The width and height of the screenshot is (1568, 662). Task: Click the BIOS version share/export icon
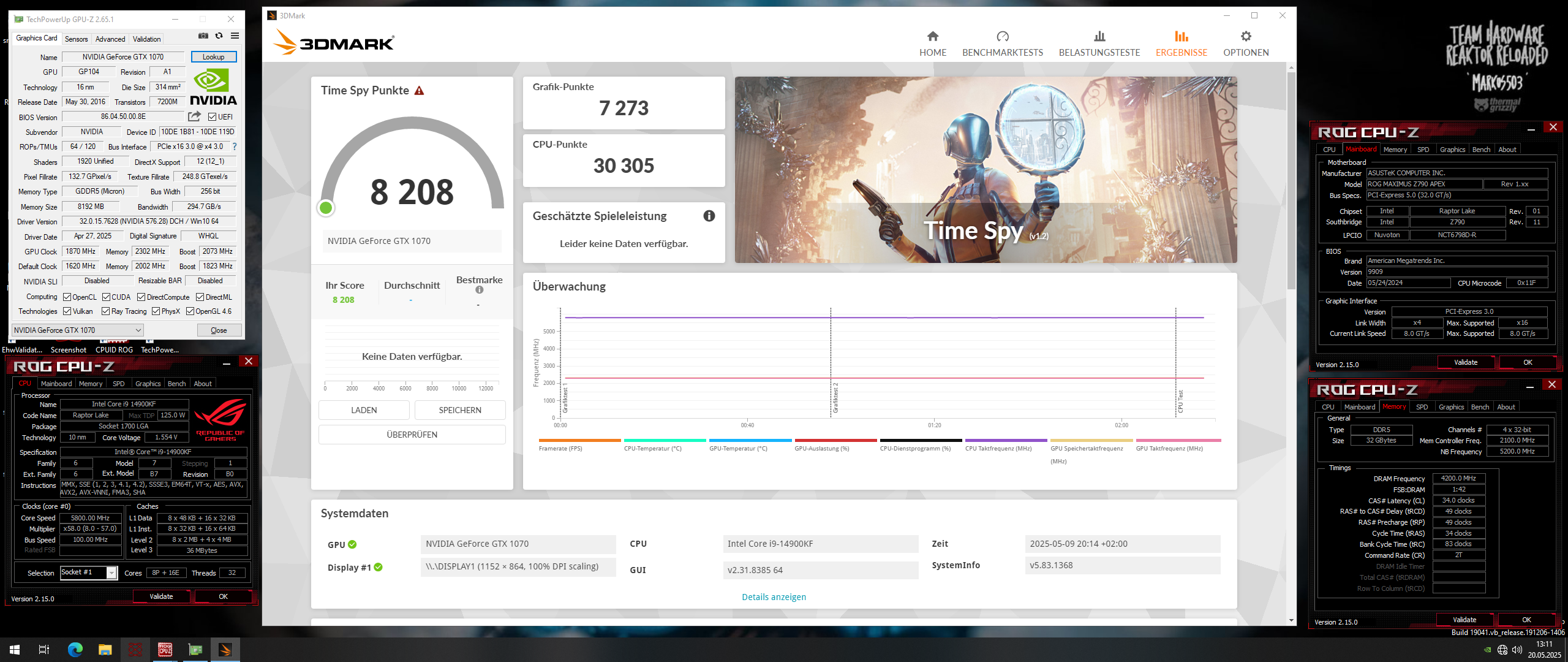click(194, 116)
